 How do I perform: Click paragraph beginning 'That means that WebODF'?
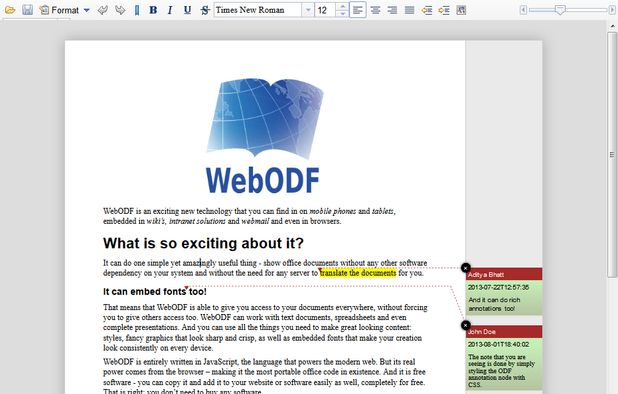(x=265, y=327)
